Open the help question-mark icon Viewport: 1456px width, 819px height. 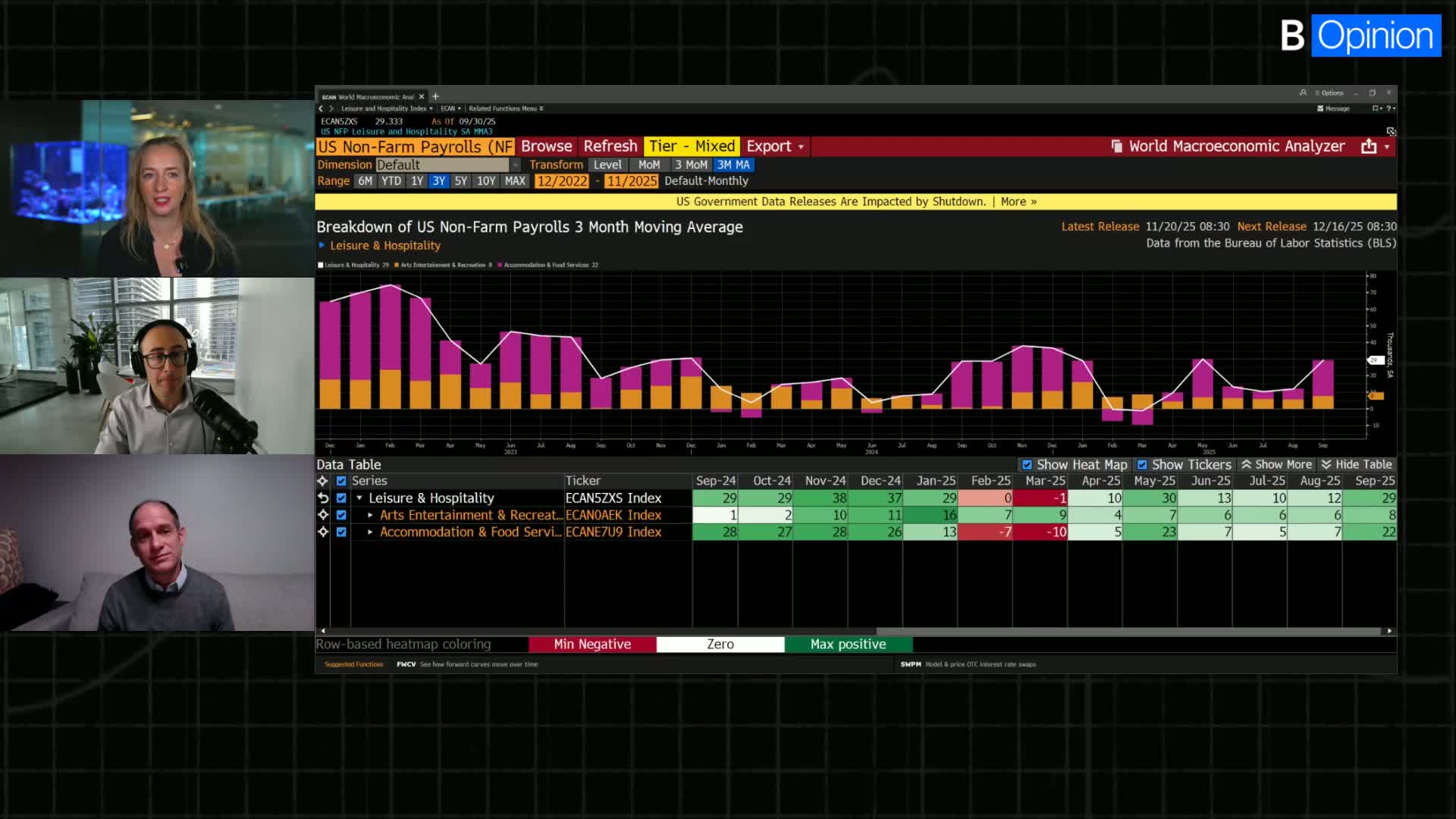[x=1386, y=108]
